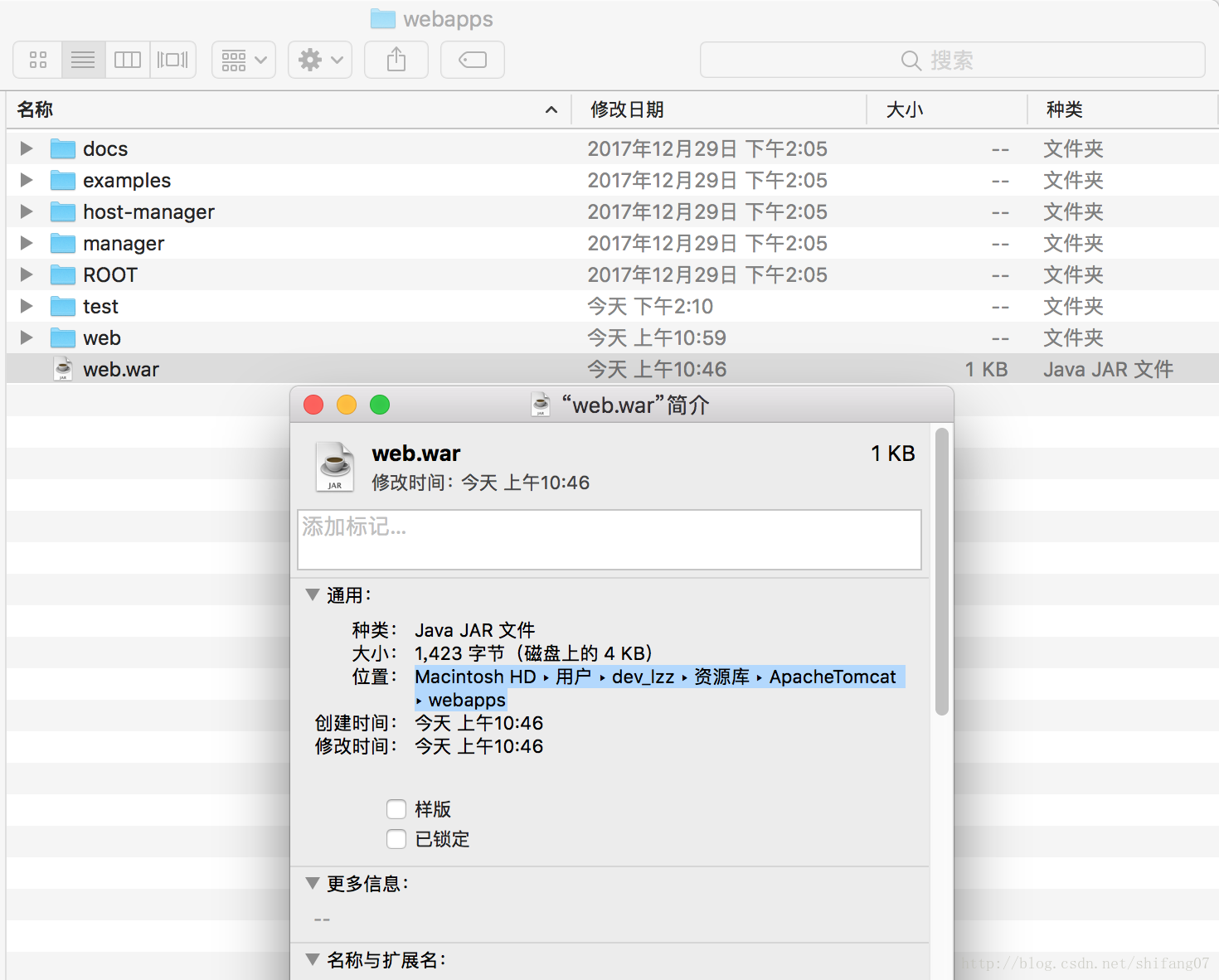Expand the web folder
This screenshot has width=1219, height=980.
tap(27, 337)
